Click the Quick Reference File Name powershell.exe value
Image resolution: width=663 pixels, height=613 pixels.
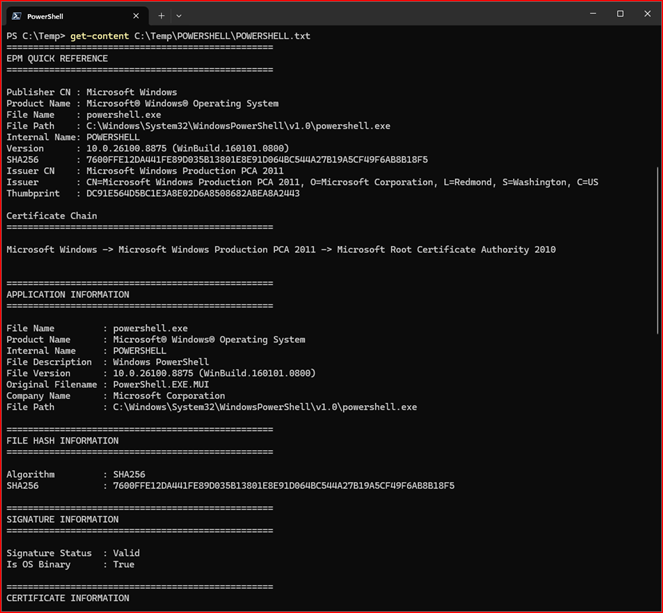123,115
